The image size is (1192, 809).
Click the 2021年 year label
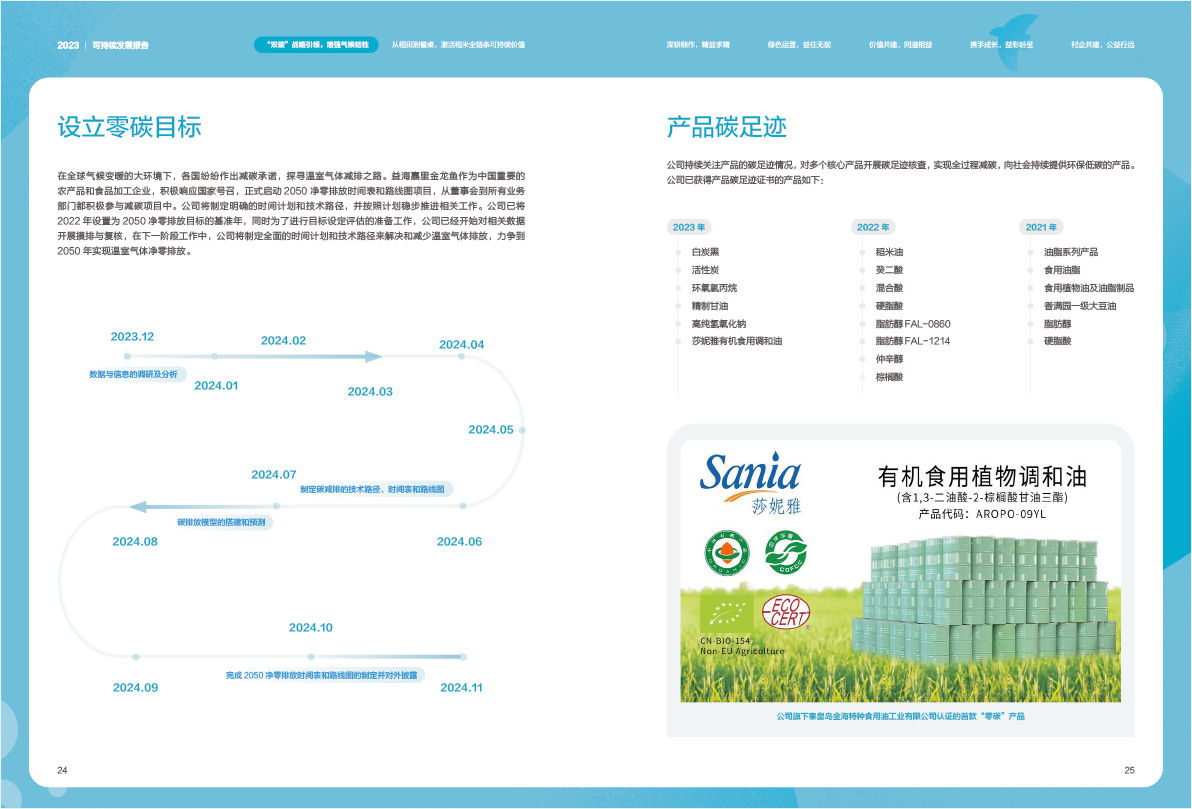1041,228
